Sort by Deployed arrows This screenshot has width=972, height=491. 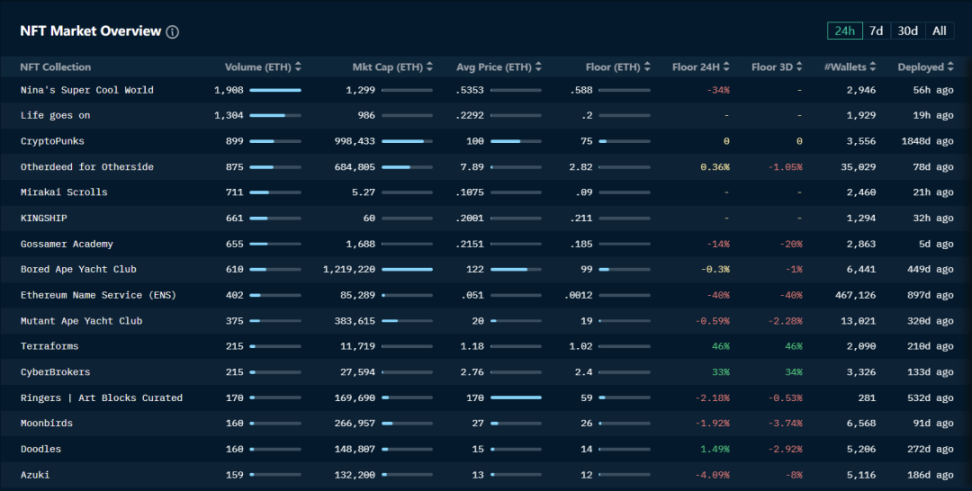pyautogui.click(x=950, y=67)
